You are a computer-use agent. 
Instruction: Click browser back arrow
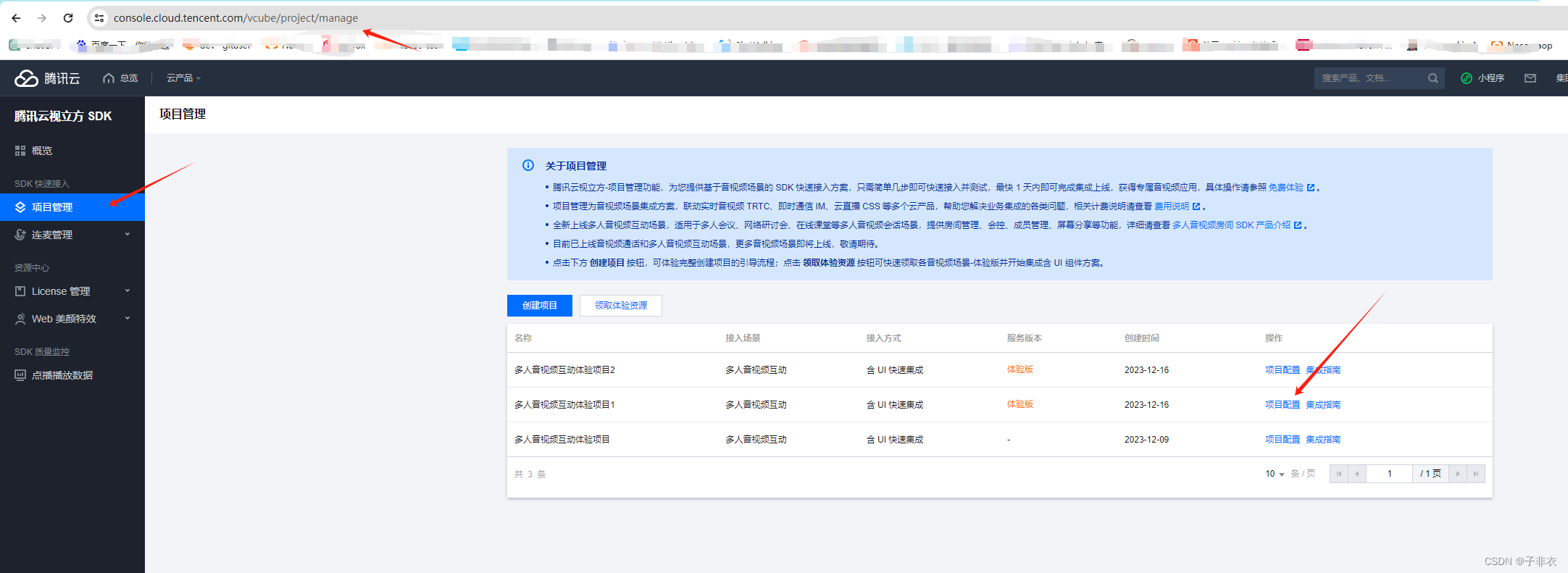pyautogui.click(x=16, y=18)
